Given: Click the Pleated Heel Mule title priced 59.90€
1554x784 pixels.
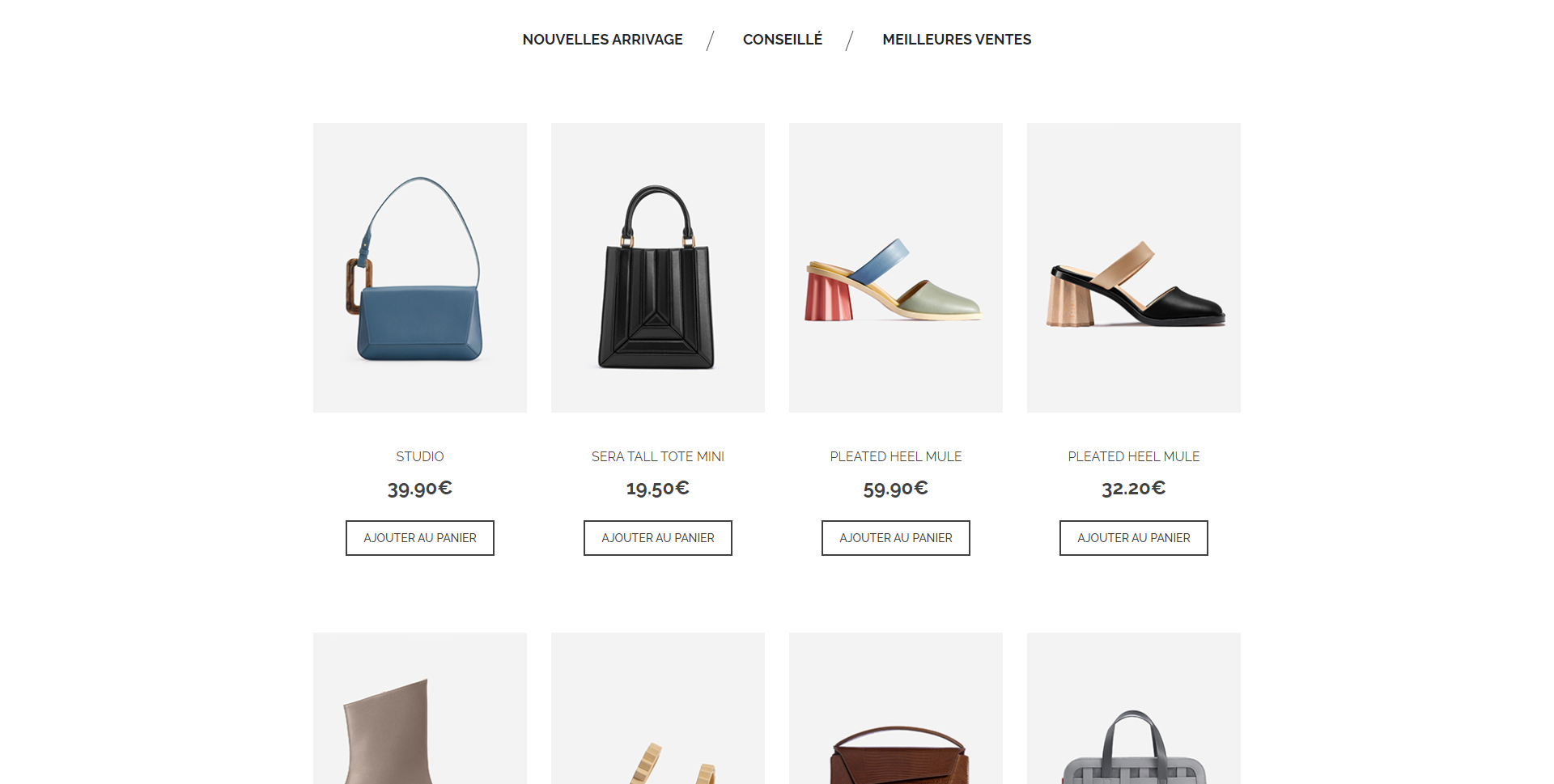Looking at the screenshot, I should coord(896,456).
